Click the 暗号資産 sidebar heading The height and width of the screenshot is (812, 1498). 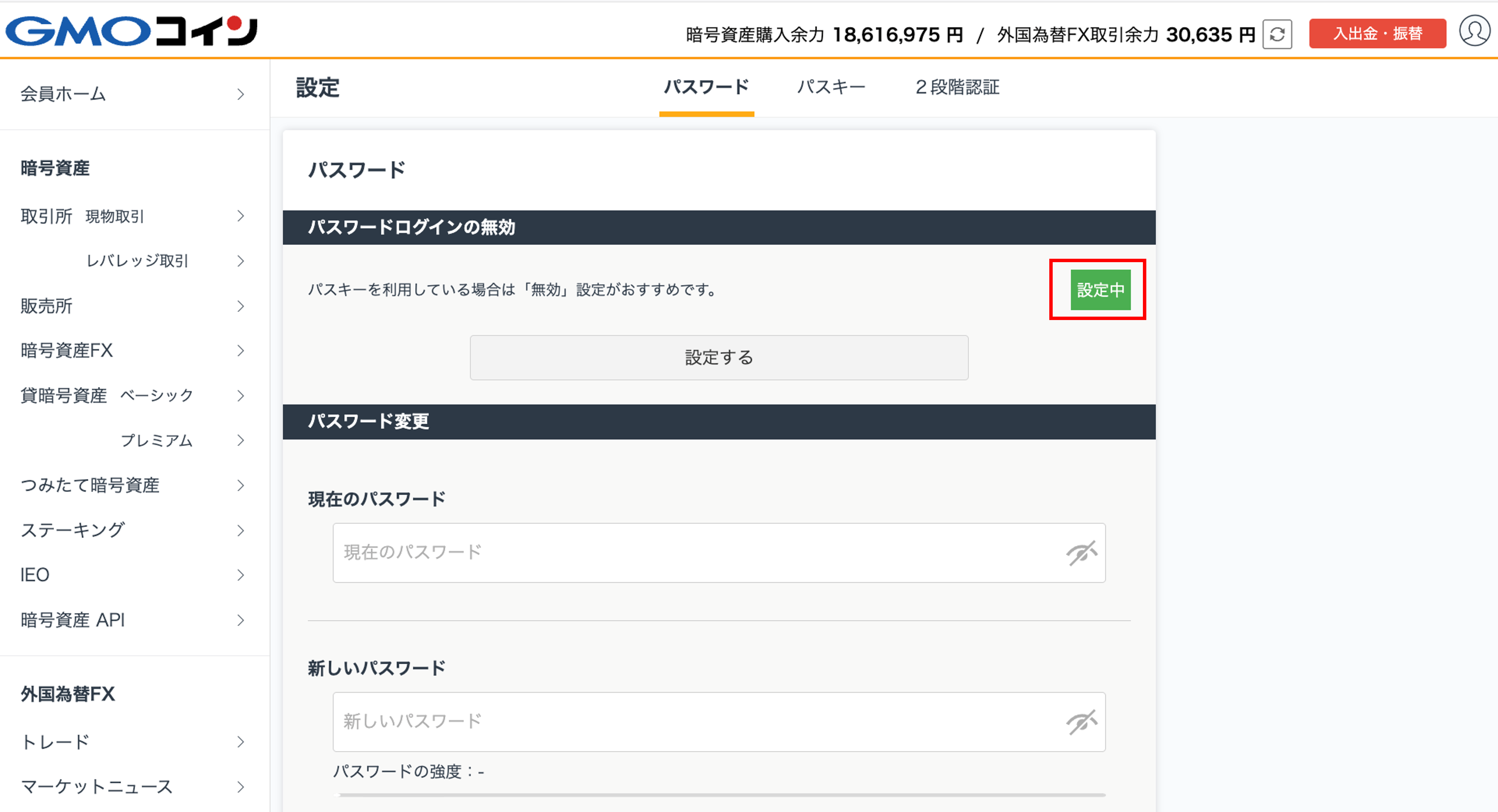click(x=55, y=168)
